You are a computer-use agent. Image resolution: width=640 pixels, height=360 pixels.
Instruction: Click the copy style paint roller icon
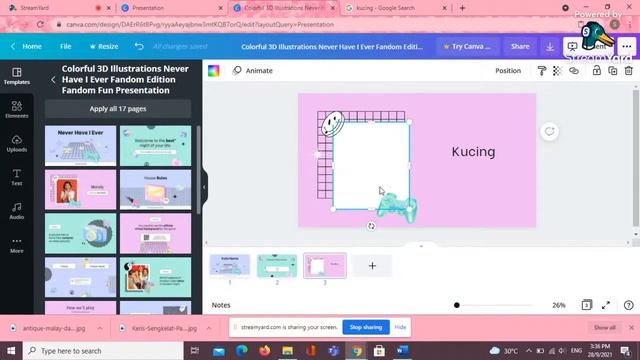542,71
